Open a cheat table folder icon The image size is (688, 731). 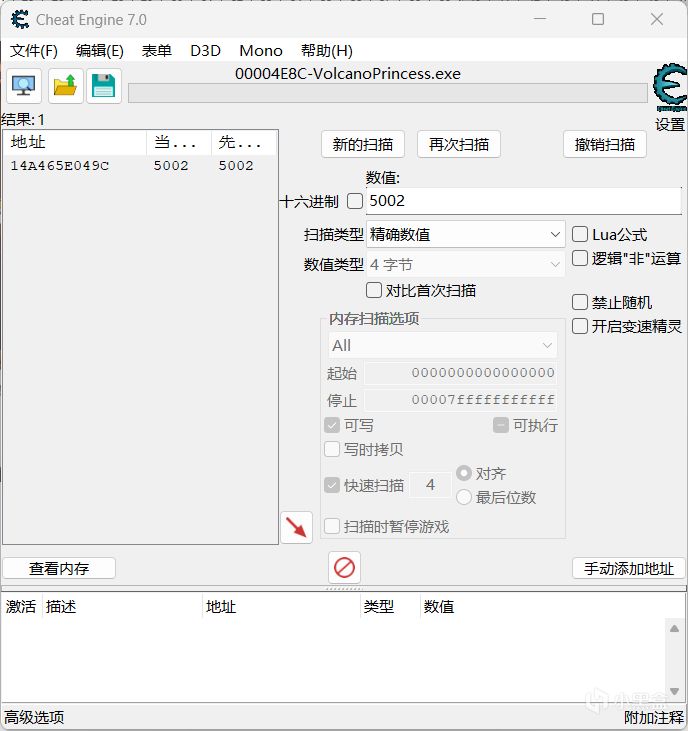pyautogui.click(x=66, y=86)
